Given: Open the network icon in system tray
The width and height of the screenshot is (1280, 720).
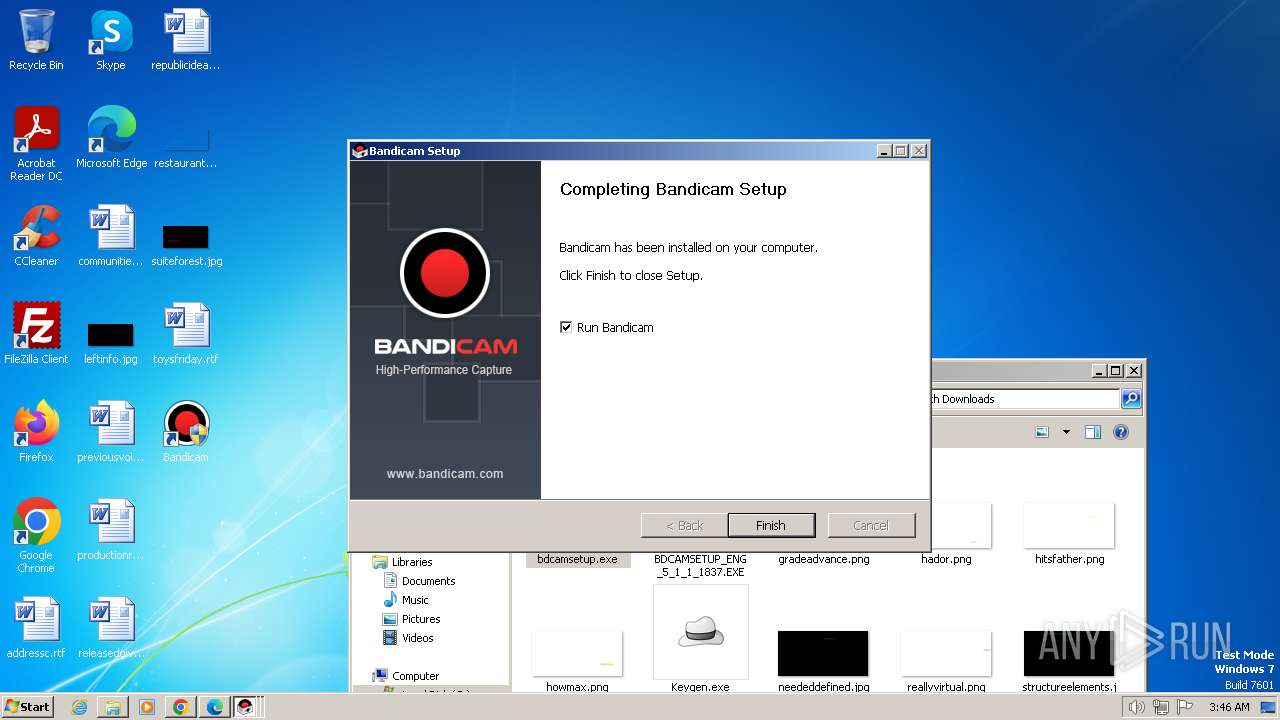Looking at the screenshot, I should click(x=1160, y=707).
